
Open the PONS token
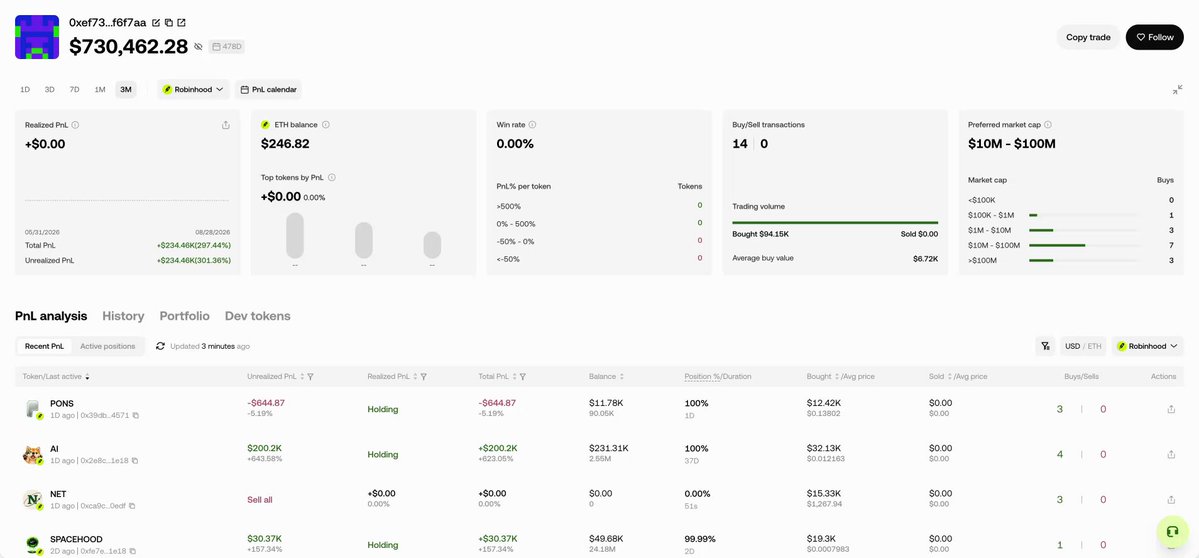point(62,403)
